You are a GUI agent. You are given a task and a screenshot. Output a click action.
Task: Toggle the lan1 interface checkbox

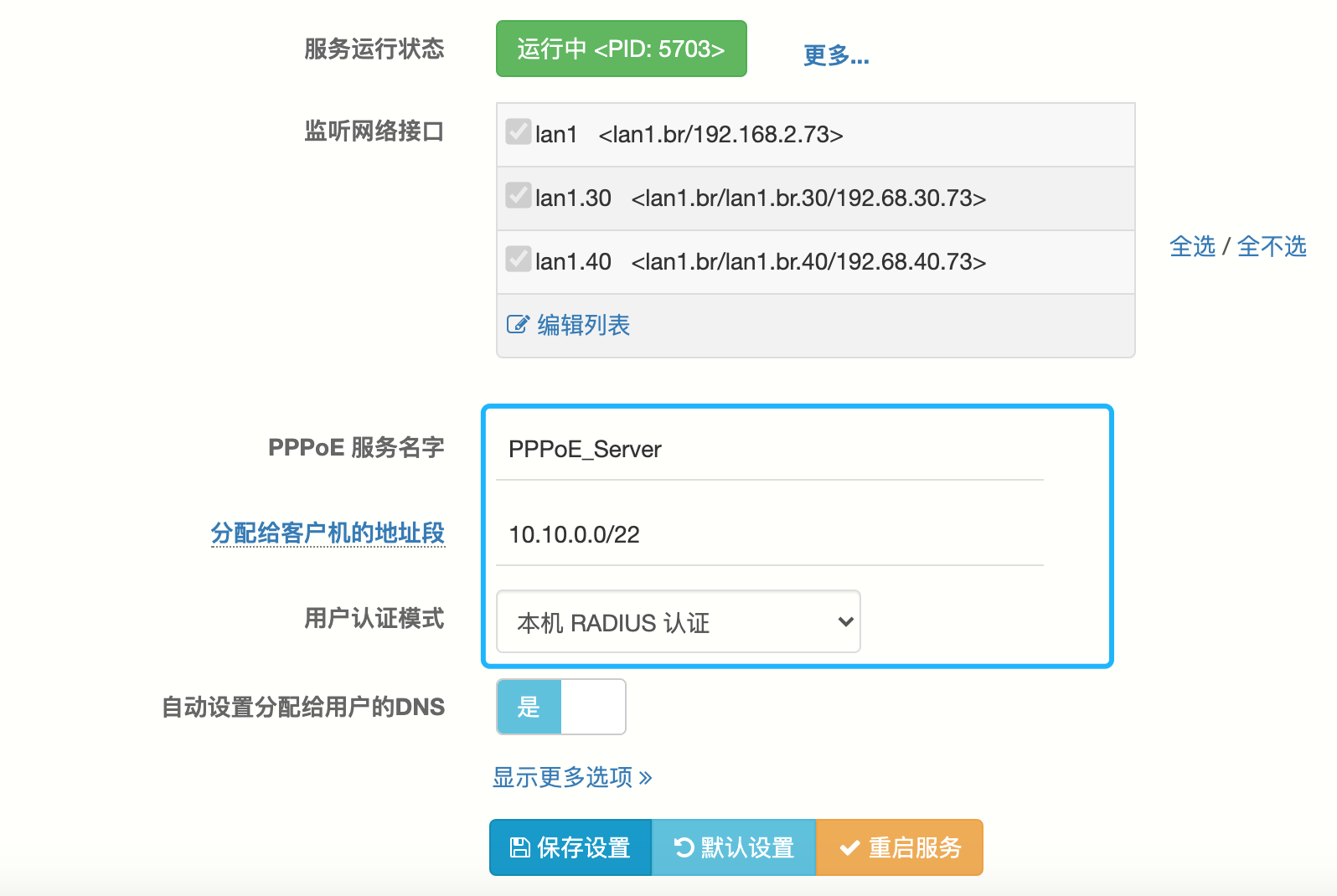tap(518, 132)
